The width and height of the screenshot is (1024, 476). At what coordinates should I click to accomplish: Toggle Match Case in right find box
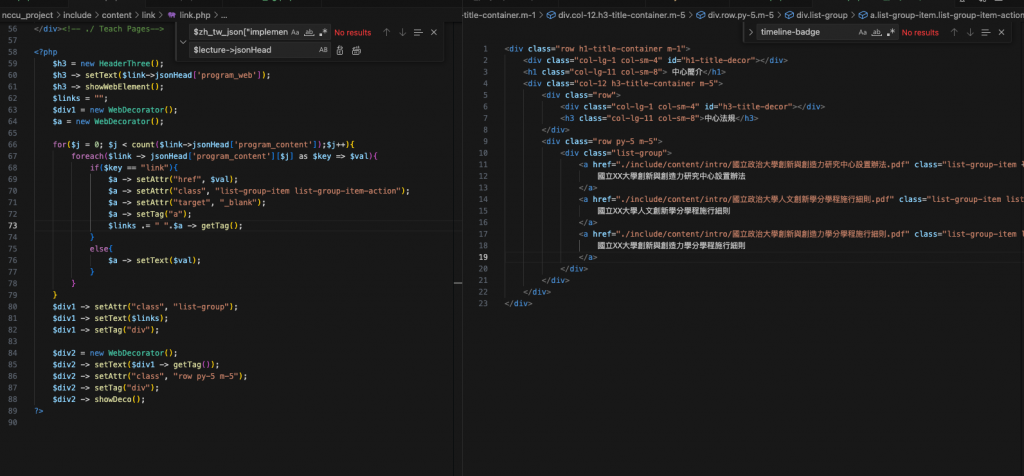(x=863, y=32)
